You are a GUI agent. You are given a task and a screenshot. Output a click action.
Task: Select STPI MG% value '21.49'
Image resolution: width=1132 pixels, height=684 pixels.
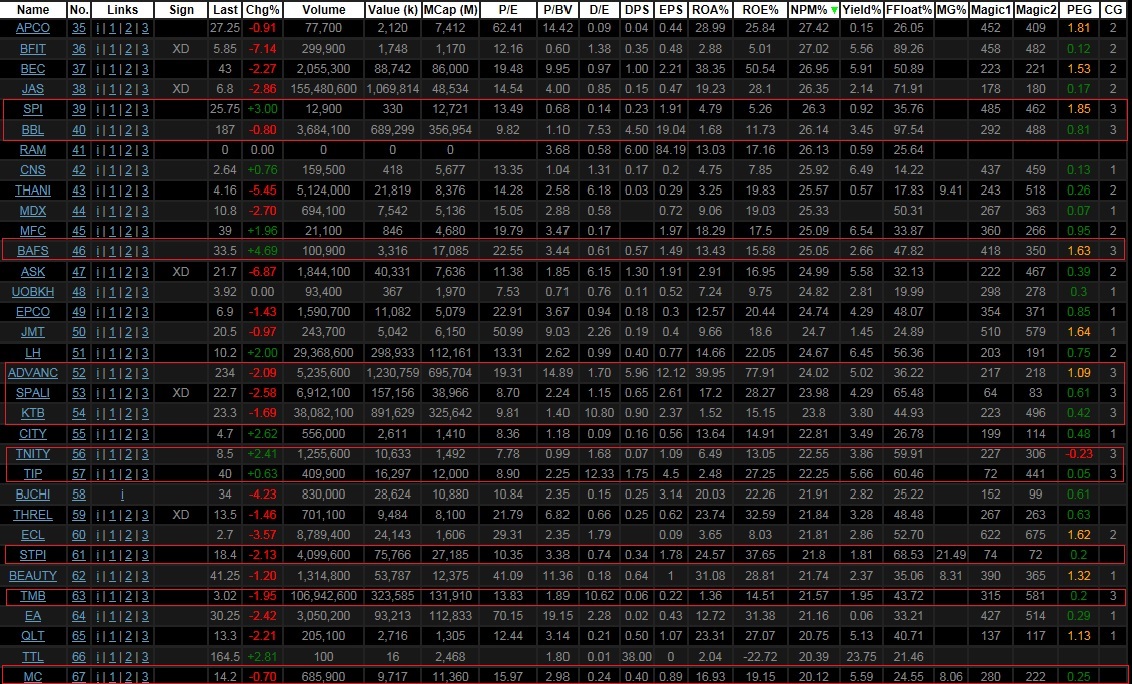(x=951, y=555)
